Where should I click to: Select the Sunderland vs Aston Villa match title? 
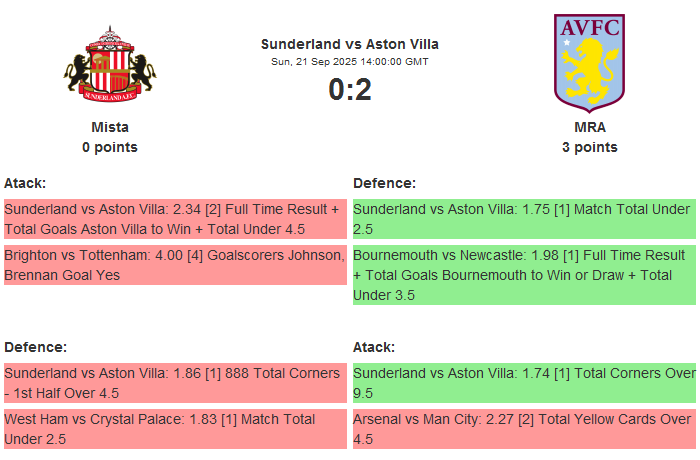click(x=350, y=44)
